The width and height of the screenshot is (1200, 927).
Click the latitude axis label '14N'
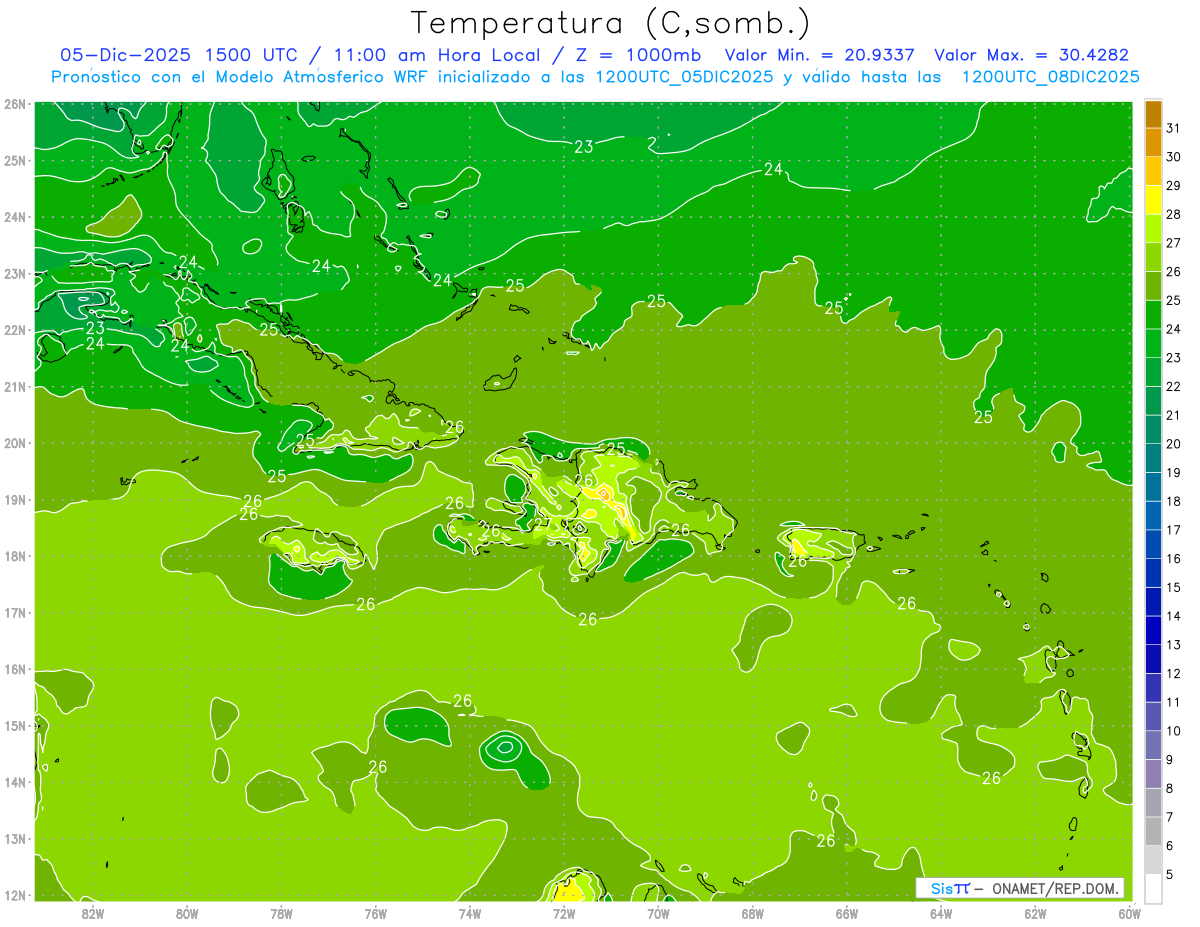[x=14, y=782]
